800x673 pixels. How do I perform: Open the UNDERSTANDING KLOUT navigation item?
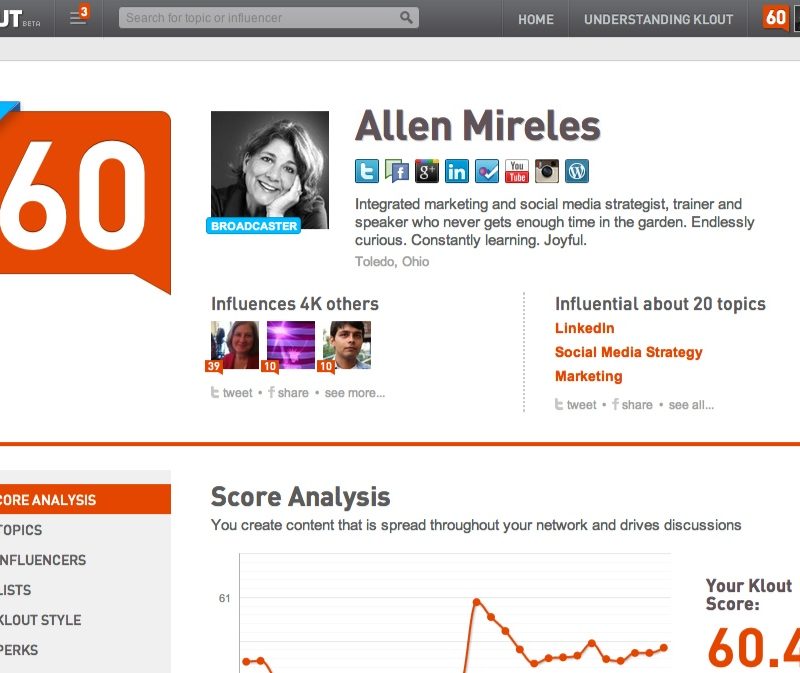coord(658,19)
